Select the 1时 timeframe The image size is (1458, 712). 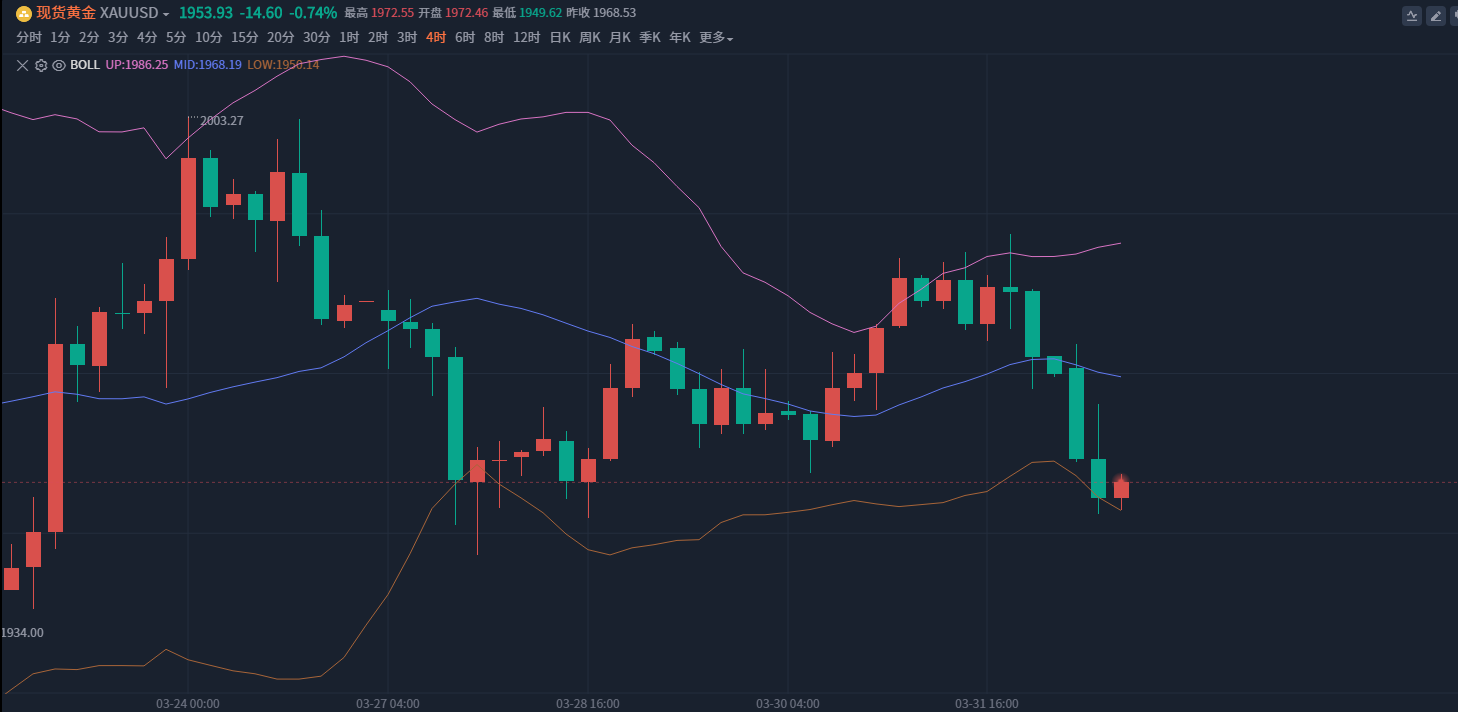pos(349,38)
